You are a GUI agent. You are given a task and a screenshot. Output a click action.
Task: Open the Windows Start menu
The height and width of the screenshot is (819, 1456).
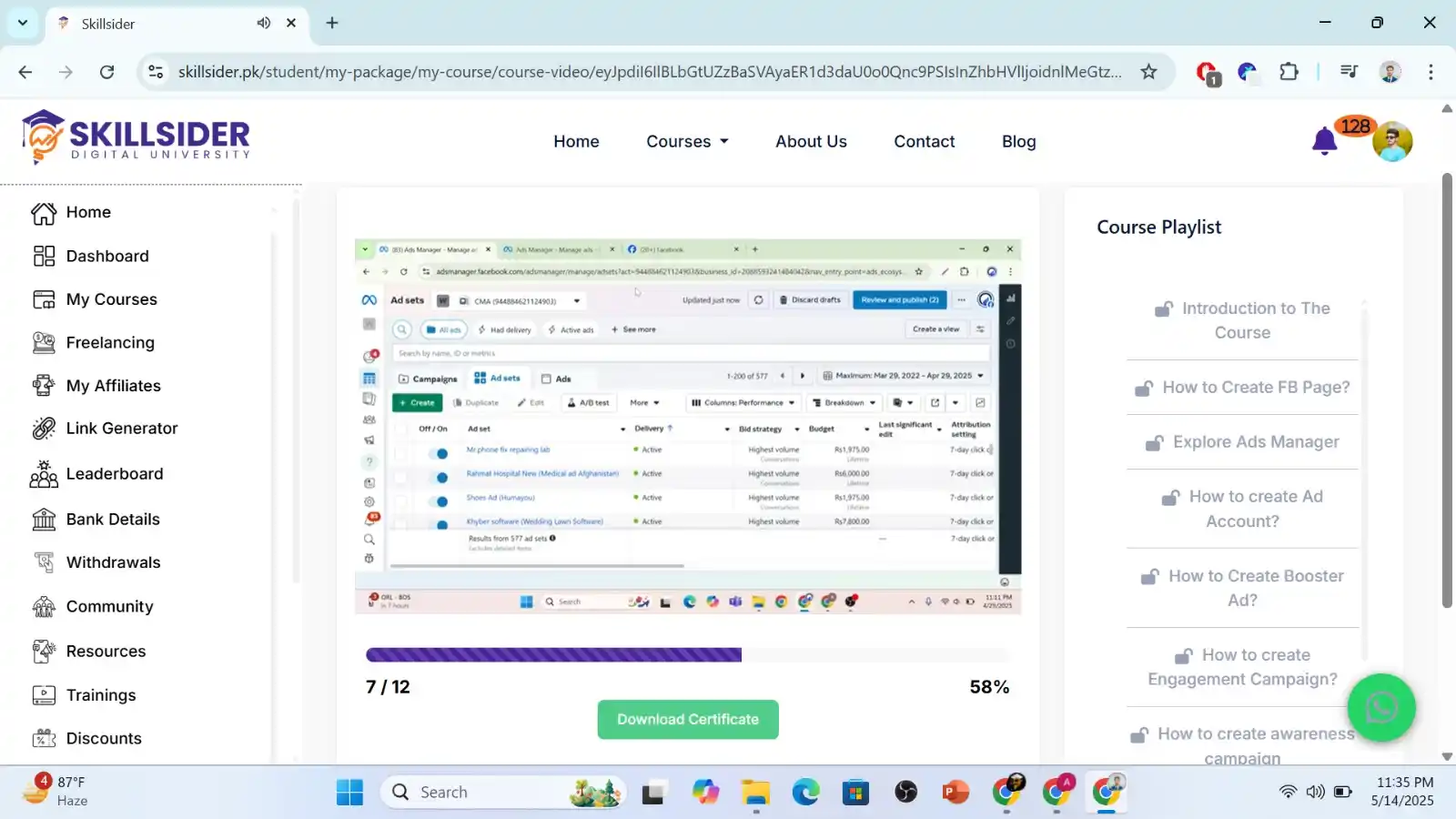click(x=349, y=793)
